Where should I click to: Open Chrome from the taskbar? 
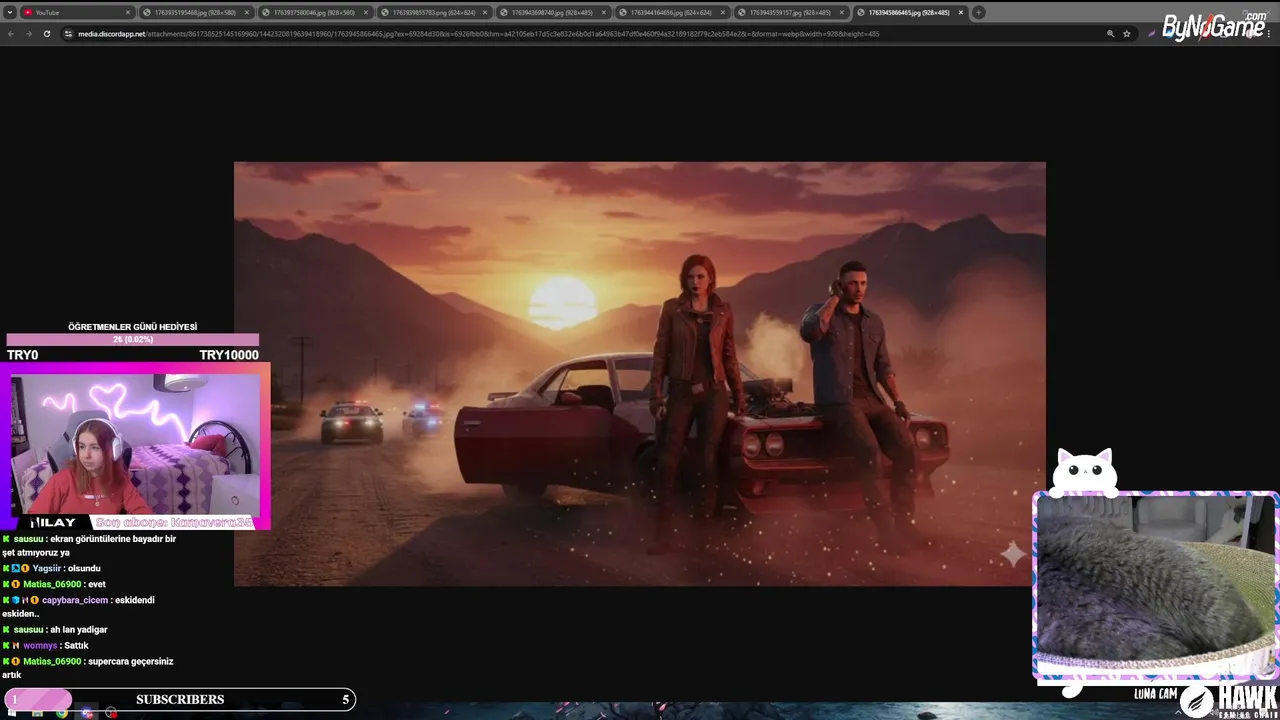click(62, 713)
